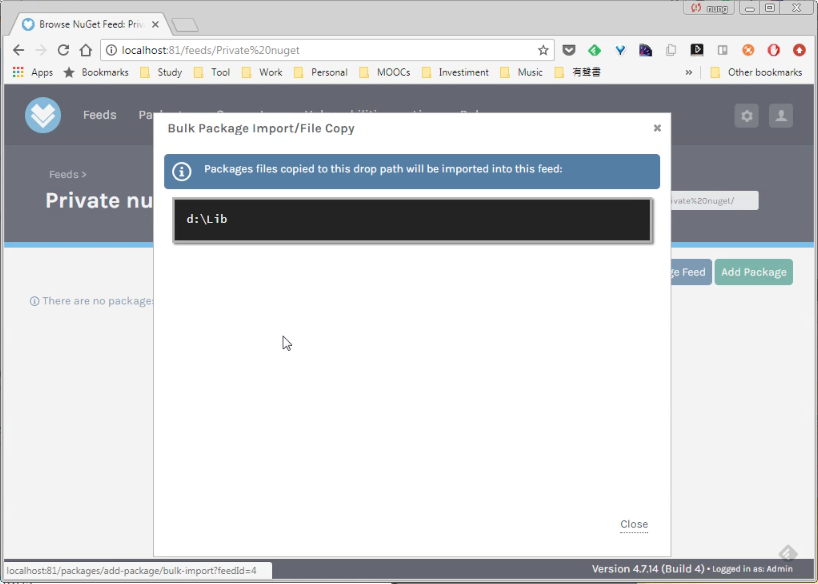
Task: Open the starred Bookmarks shortcut
Action: (x=96, y=72)
